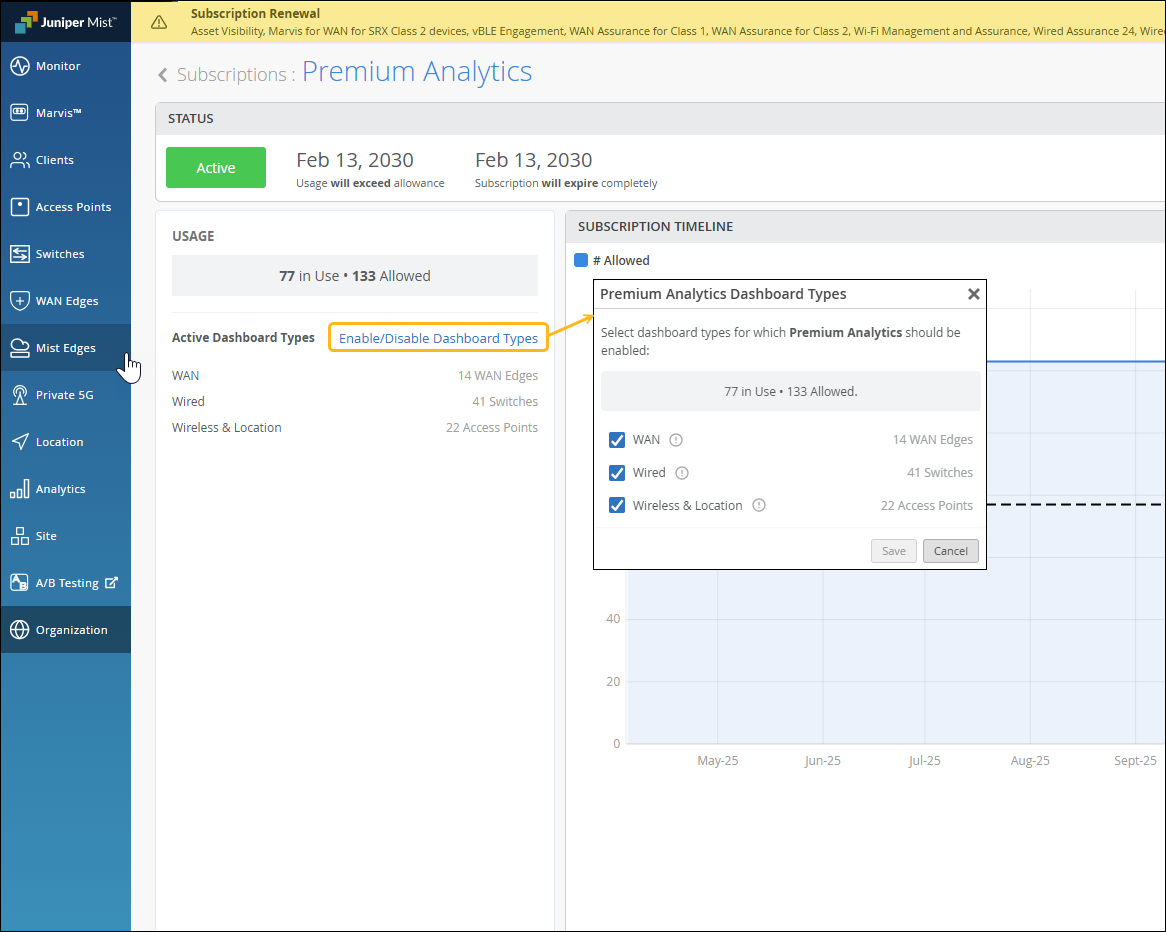This screenshot has width=1166, height=932.
Task: Open the Organization menu item
Action: (71, 630)
